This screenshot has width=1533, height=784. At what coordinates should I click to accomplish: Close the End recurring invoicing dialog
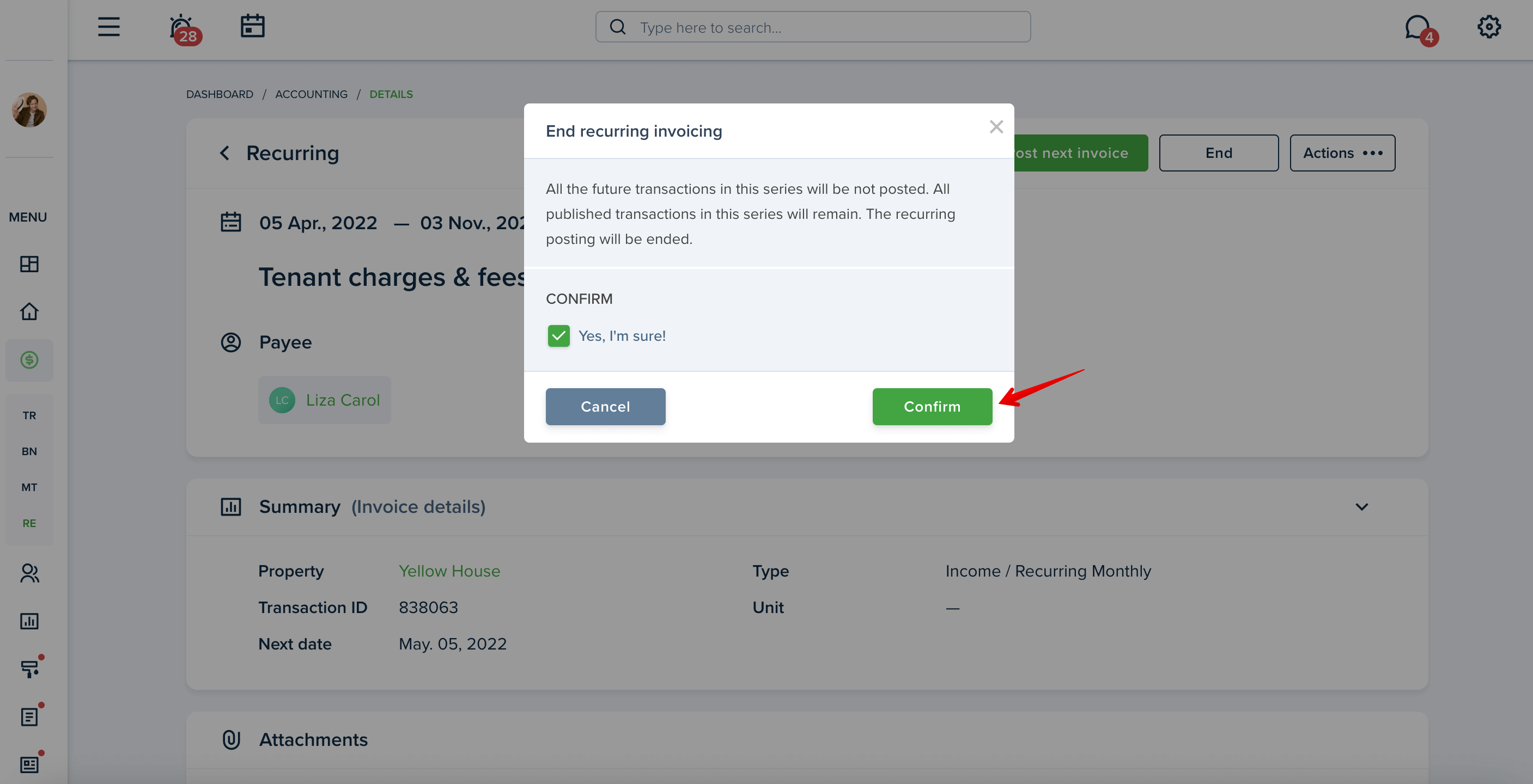pyautogui.click(x=996, y=127)
